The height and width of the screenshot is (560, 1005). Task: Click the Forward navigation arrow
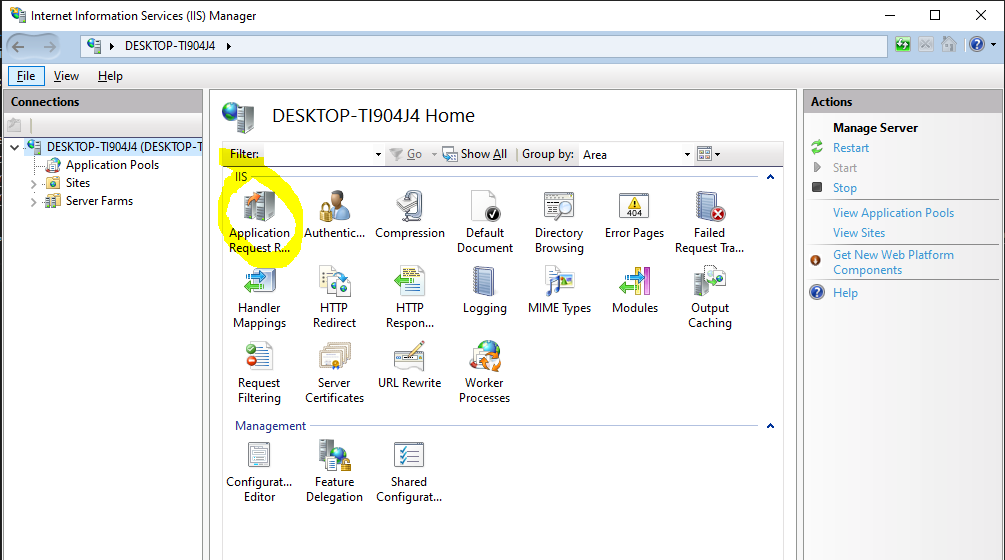point(49,46)
